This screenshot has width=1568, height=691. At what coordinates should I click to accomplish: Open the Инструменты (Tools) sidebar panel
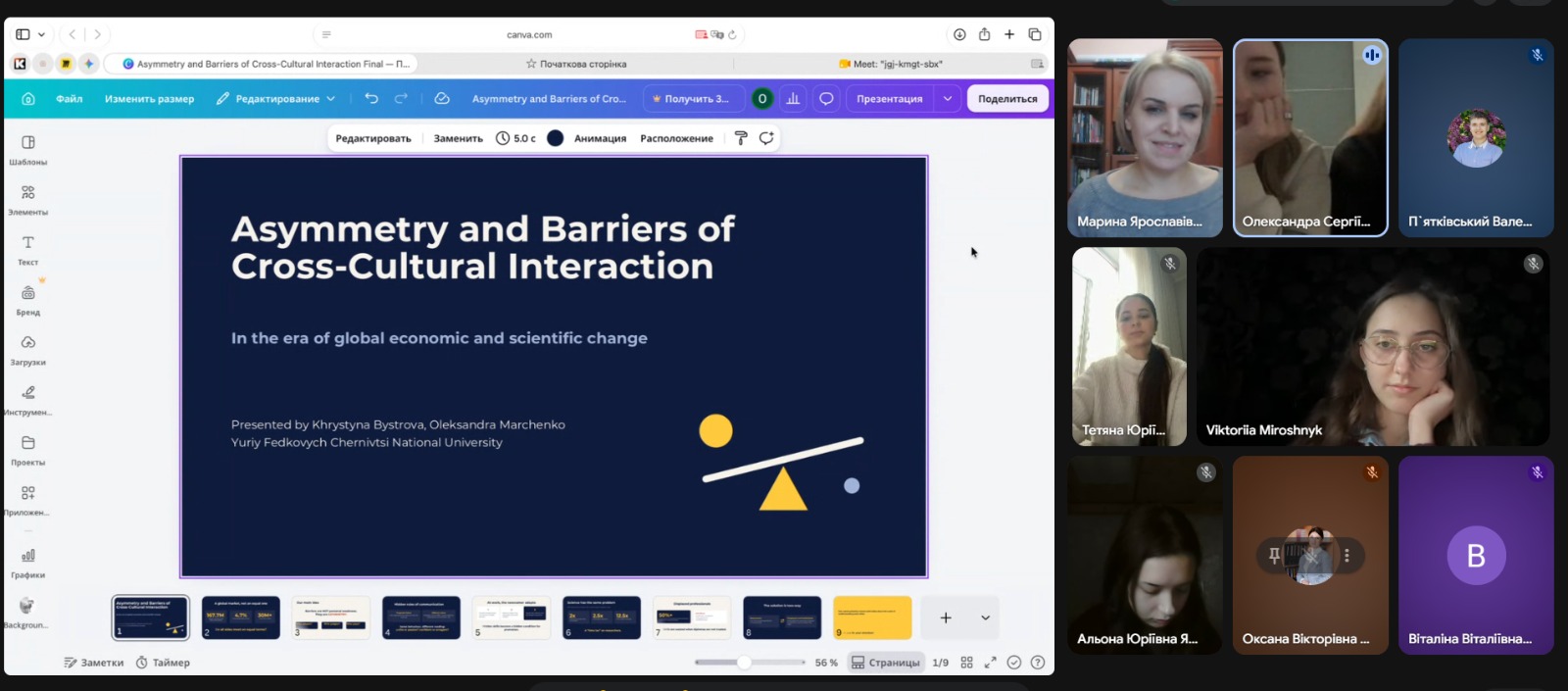click(28, 399)
